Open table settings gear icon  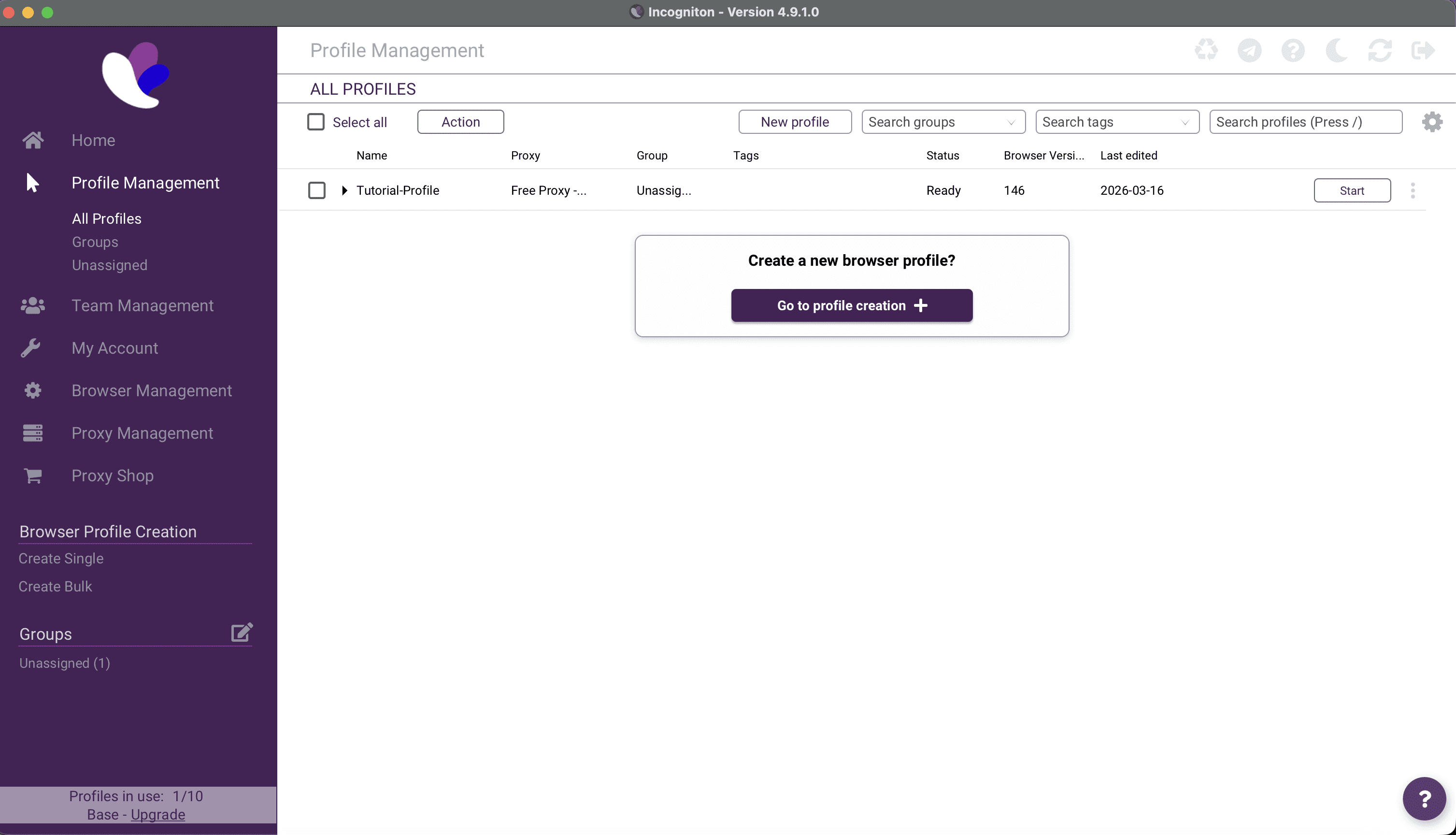click(x=1432, y=122)
